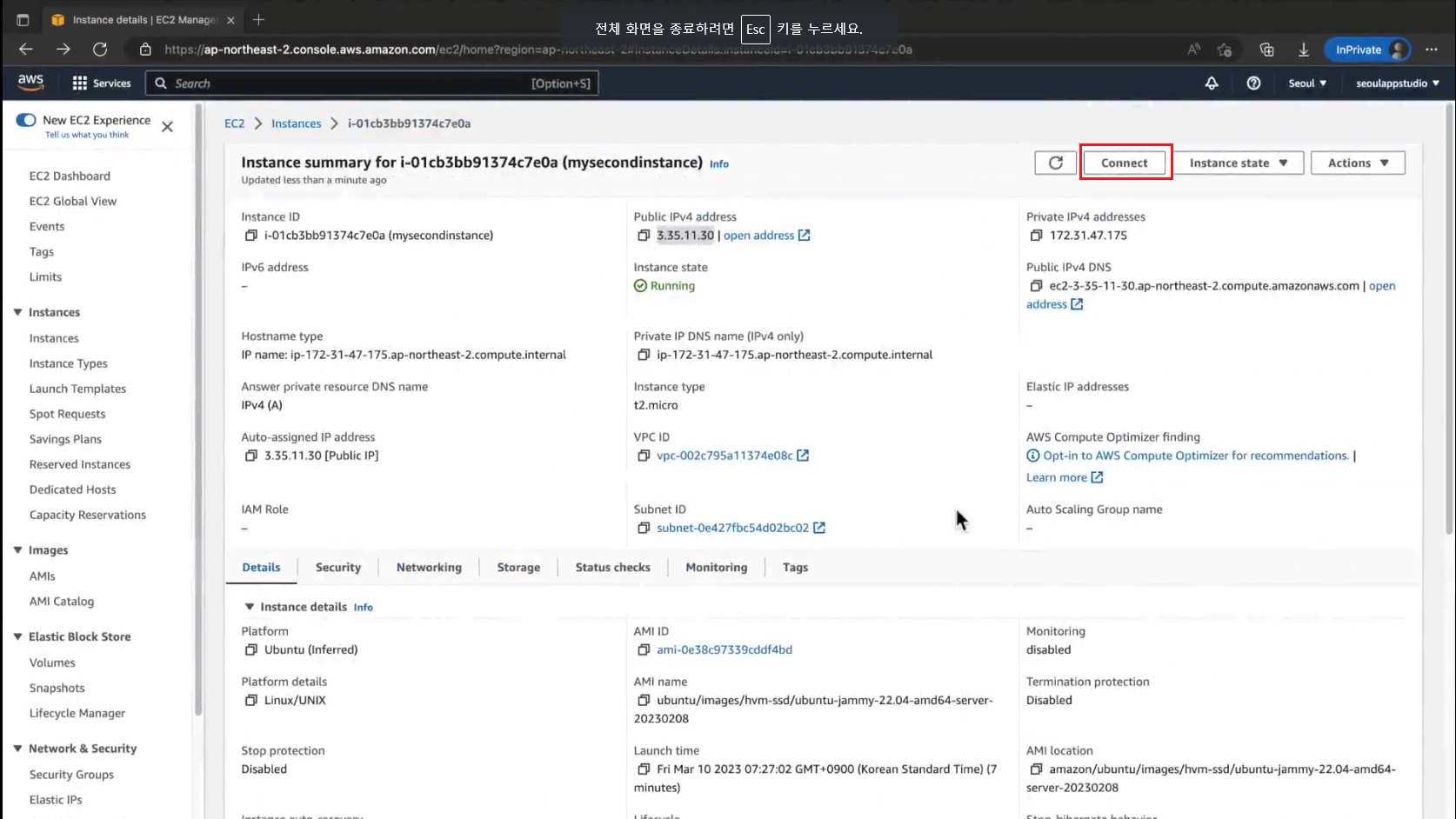1456x819 pixels.
Task: Copy the Private IPv4 address 172.31.47.175
Action: (1036, 236)
